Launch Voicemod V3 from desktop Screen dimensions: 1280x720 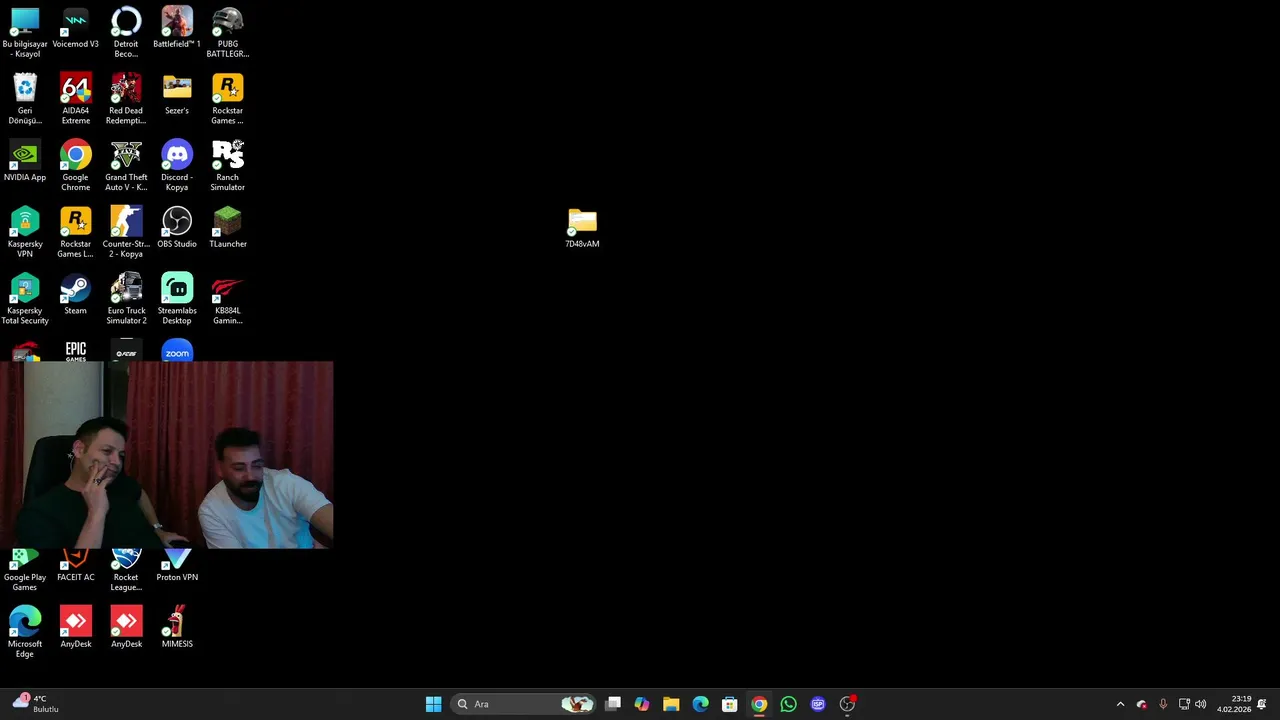75,28
